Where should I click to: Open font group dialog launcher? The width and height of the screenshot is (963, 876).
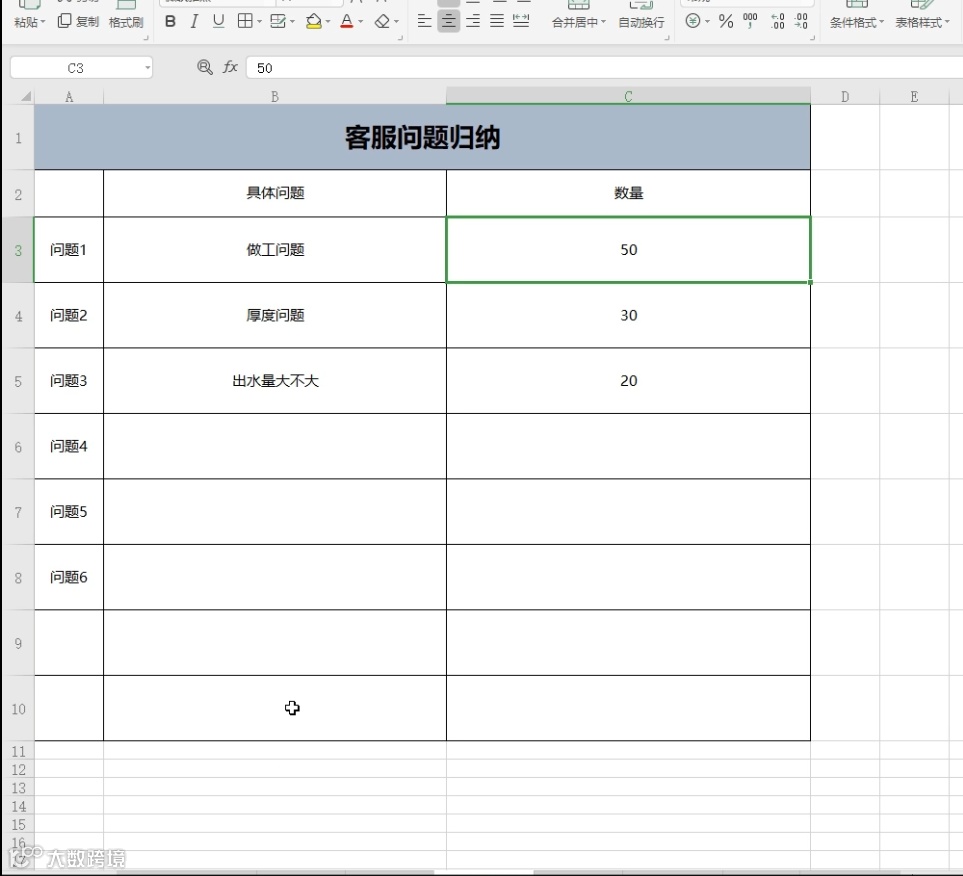point(400,38)
